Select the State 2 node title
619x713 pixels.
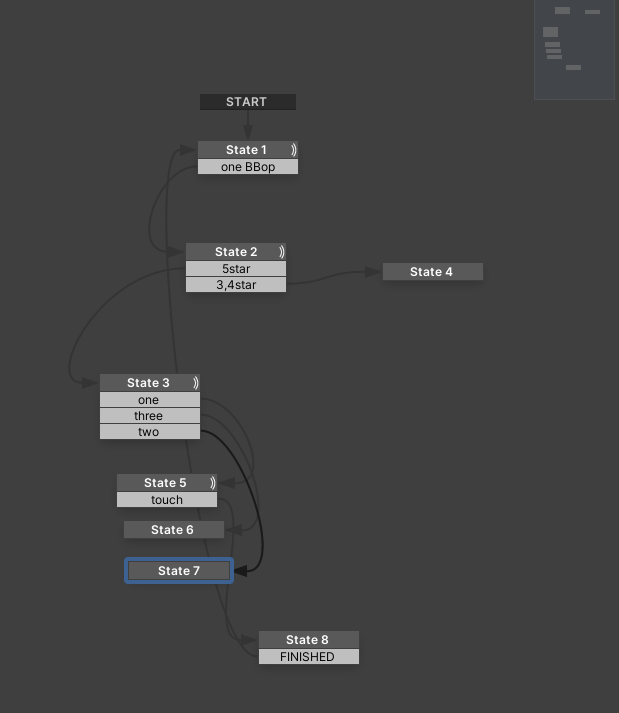(232, 252)
